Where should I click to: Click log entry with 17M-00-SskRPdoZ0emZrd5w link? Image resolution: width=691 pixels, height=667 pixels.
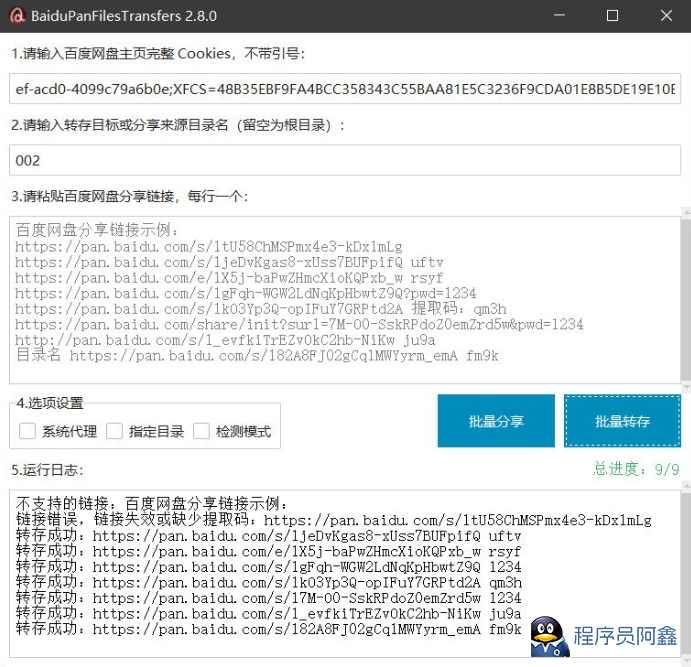[269, 597]
